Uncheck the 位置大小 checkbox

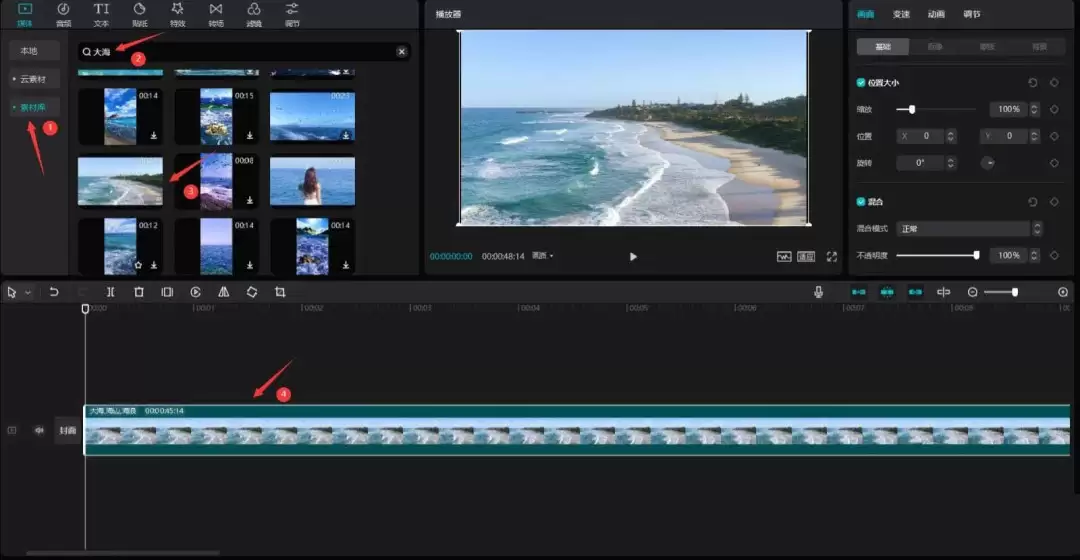[x=861, y=83]
